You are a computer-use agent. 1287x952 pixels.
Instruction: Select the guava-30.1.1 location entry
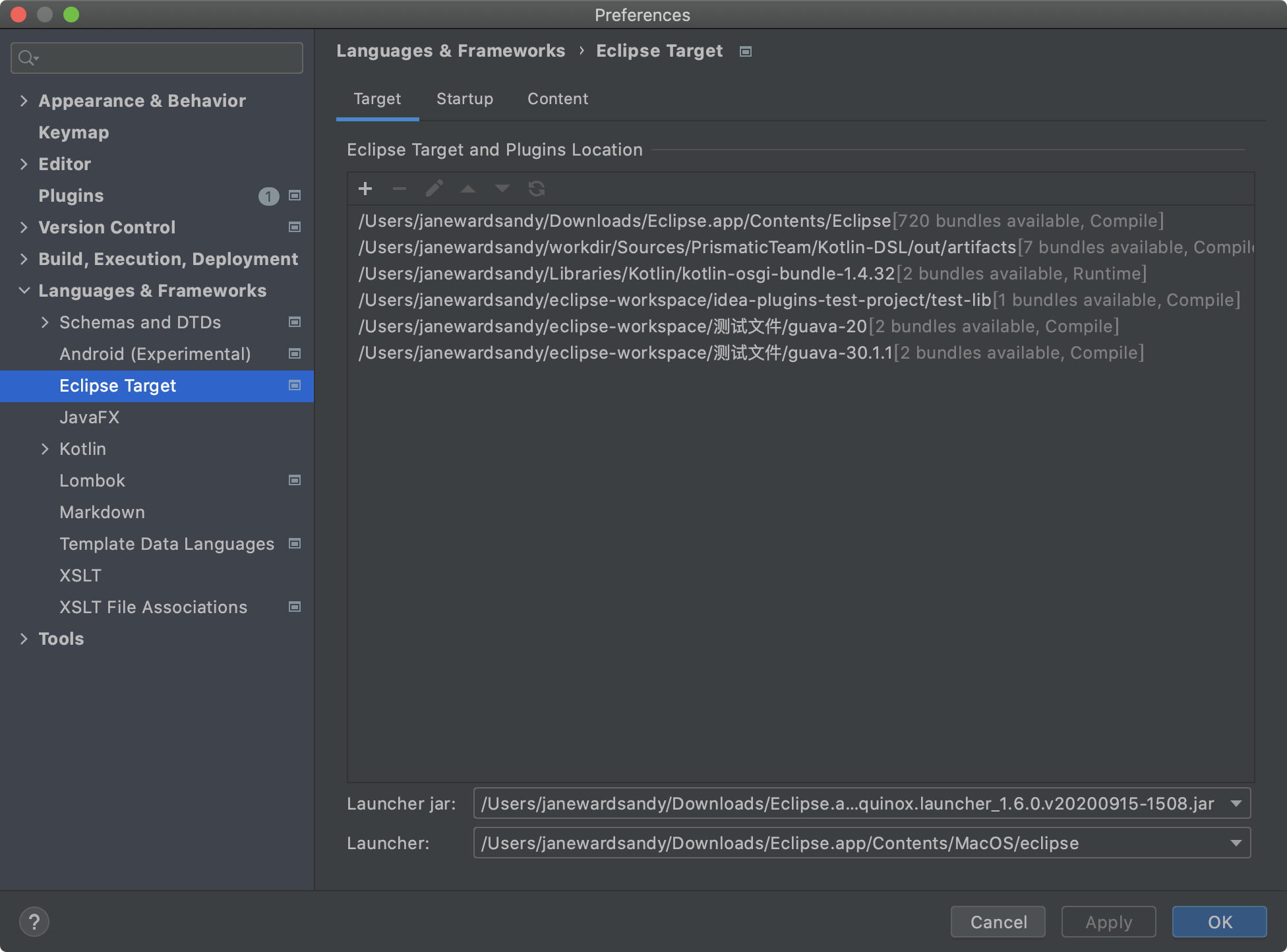coord(625,353)
